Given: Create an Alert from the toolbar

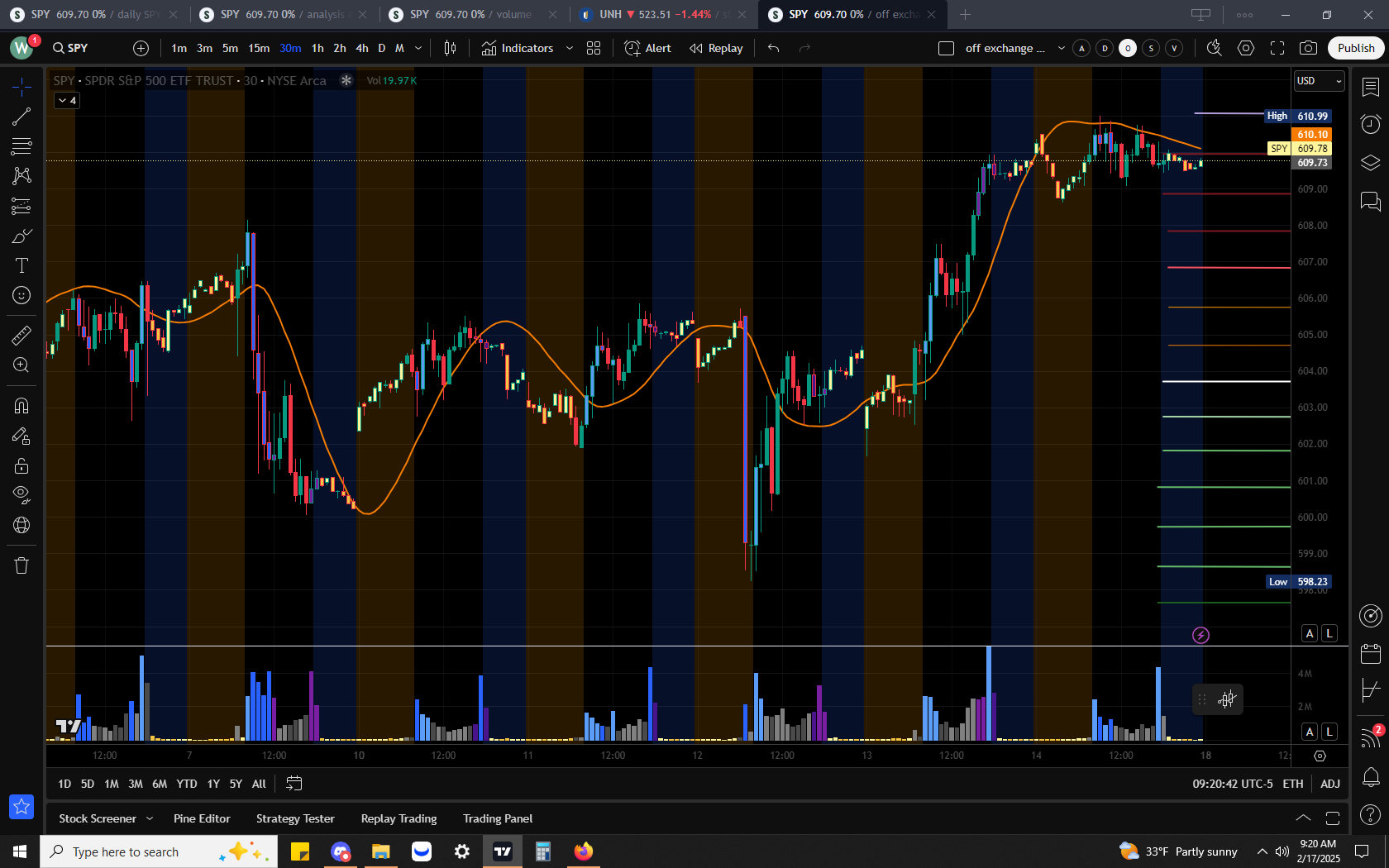Looking at the screenshot, I should (x=648, y=48).
